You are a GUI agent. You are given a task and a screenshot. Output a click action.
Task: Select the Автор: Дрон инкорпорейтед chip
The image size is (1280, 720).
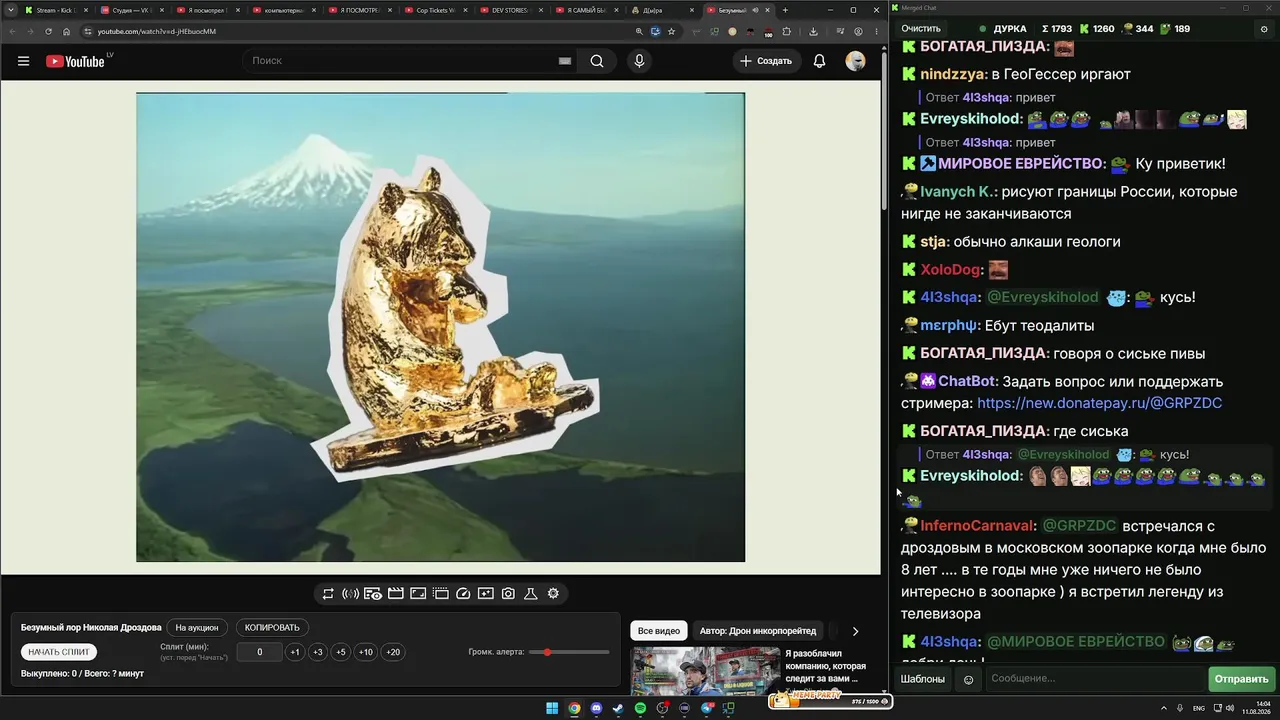[758, 631]
